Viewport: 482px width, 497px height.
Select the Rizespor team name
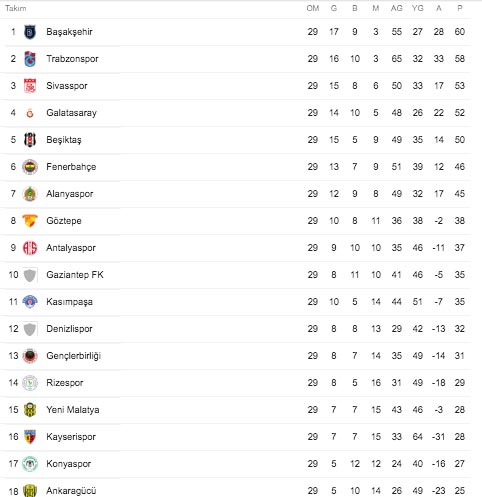tap(65, 383)
